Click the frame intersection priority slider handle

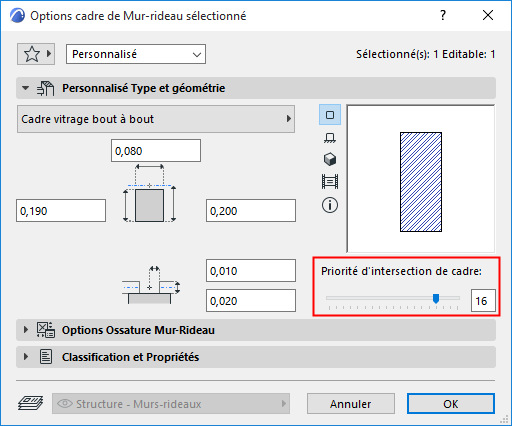tap(436, 298)
